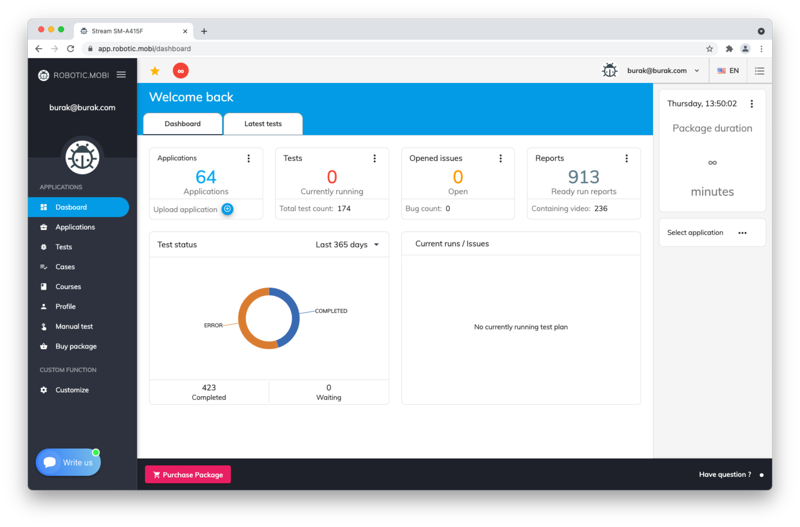Switch to the Latest tests tab
The width and height of the screenshot is (800, 527).
[263, 124]
